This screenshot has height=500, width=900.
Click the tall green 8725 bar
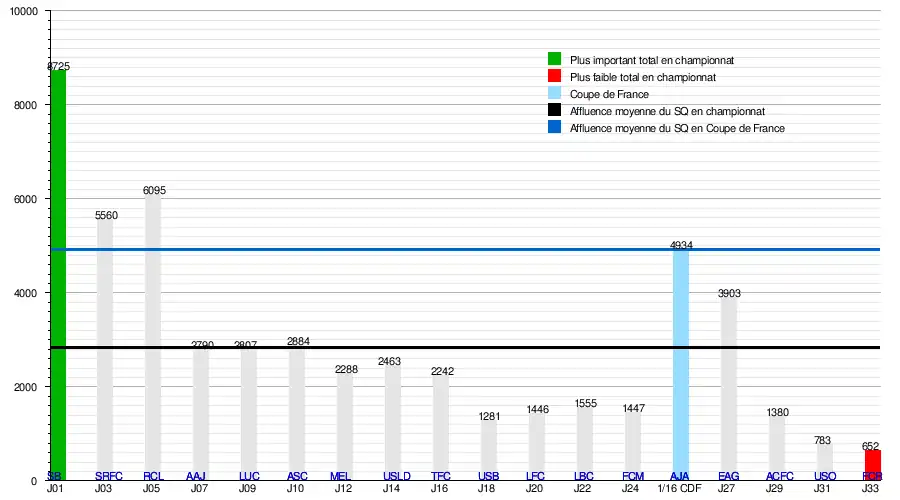coord(57,270)
